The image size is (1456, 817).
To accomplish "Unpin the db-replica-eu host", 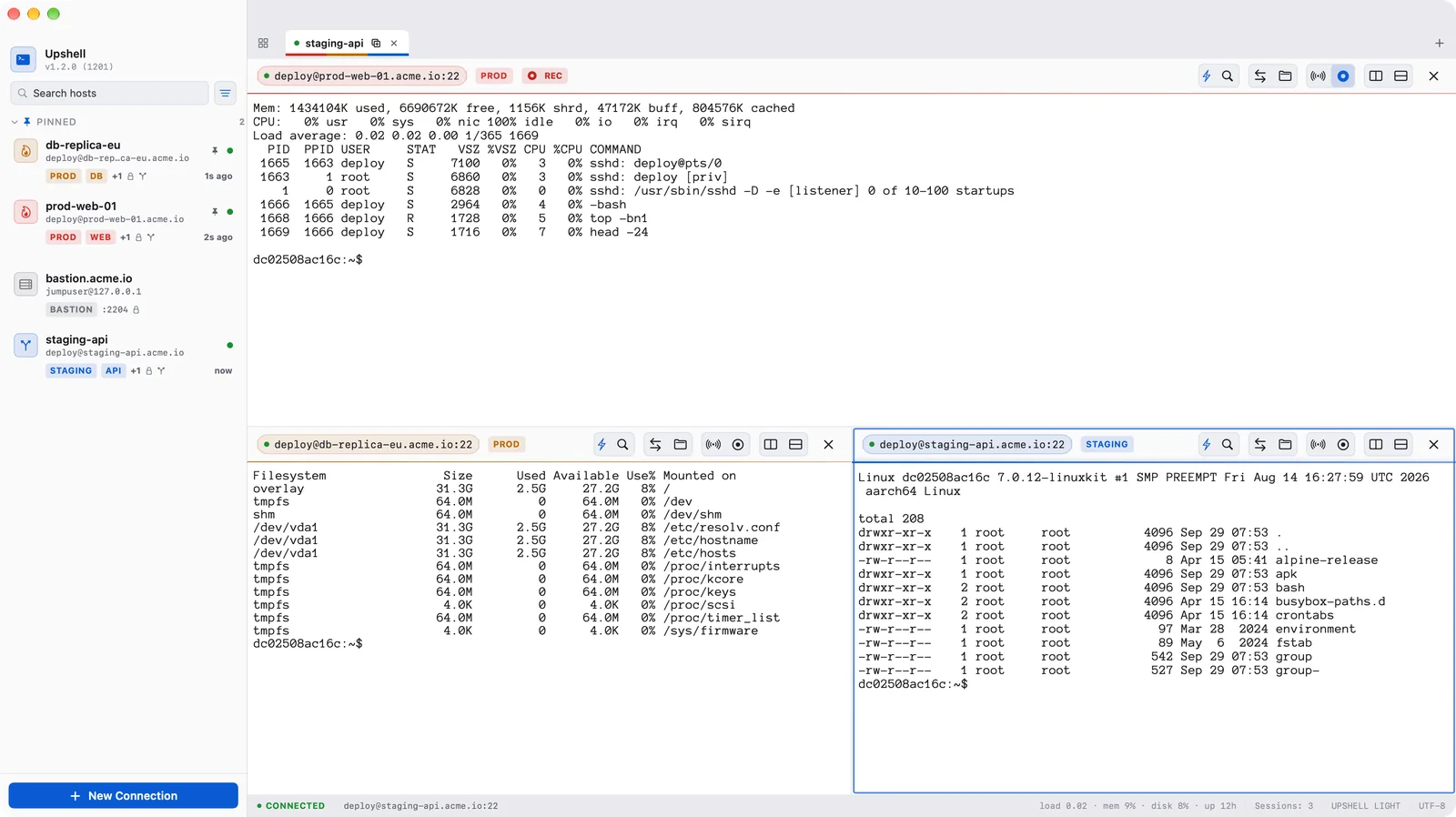I will click(x=215, y=151).
